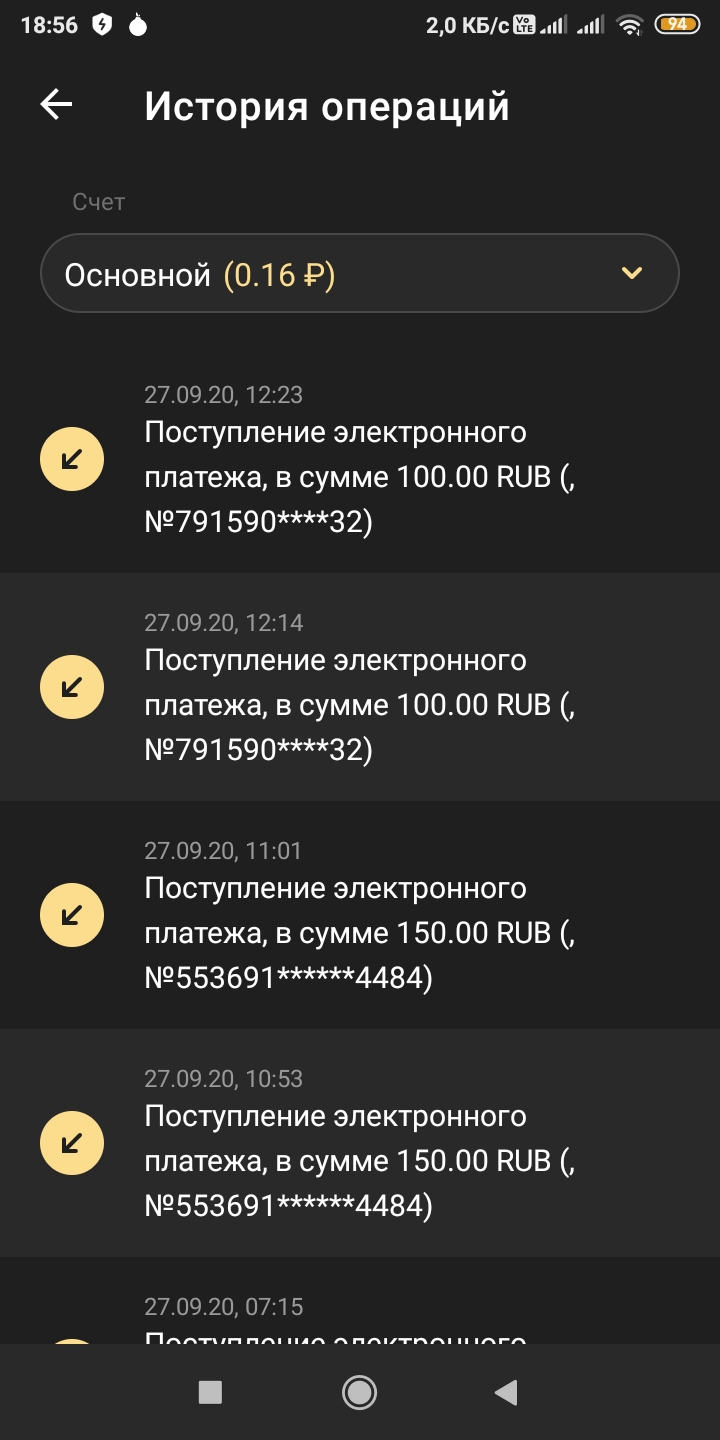Expand account list with yellow chevron
The image size is (720, 1440).
click(631, 273)
